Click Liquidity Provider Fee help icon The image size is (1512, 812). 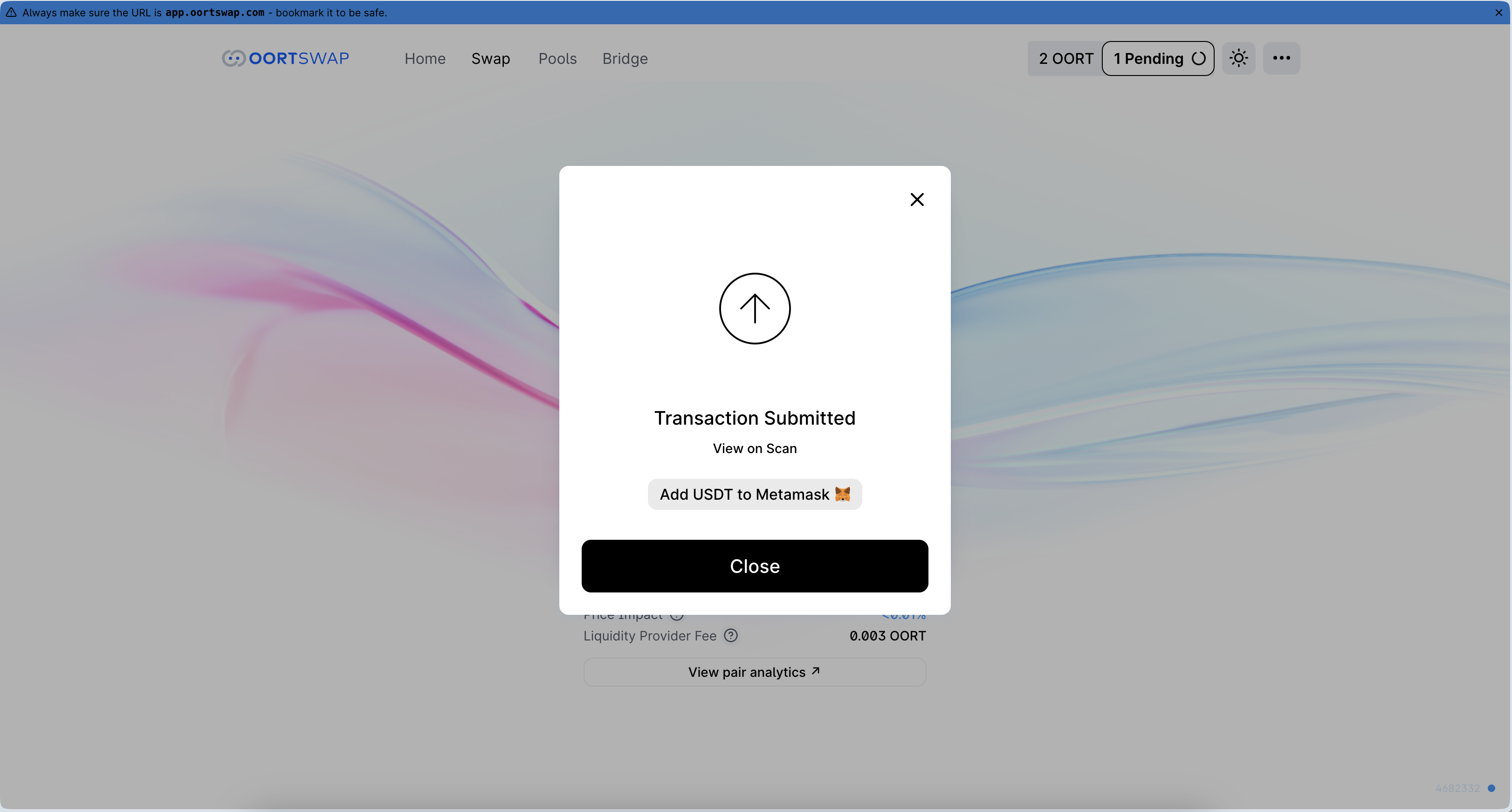[731, 635]
